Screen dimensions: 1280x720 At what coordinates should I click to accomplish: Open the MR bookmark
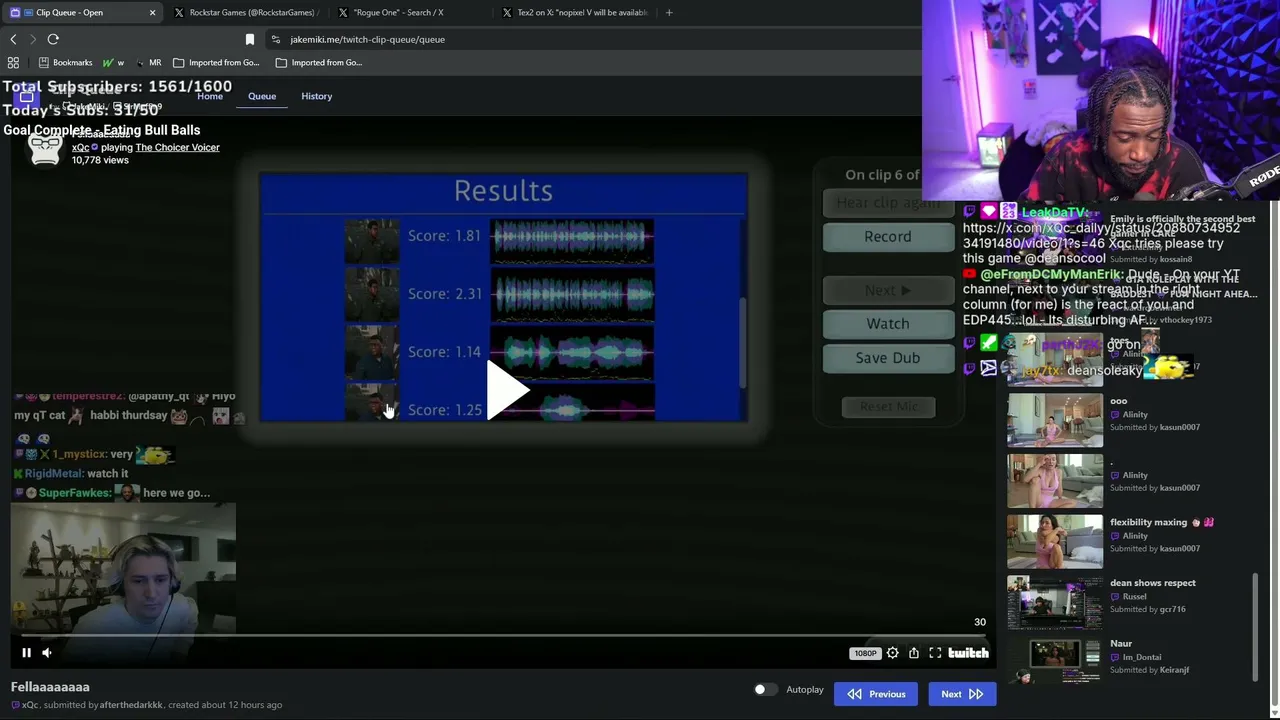click(148, 62)
